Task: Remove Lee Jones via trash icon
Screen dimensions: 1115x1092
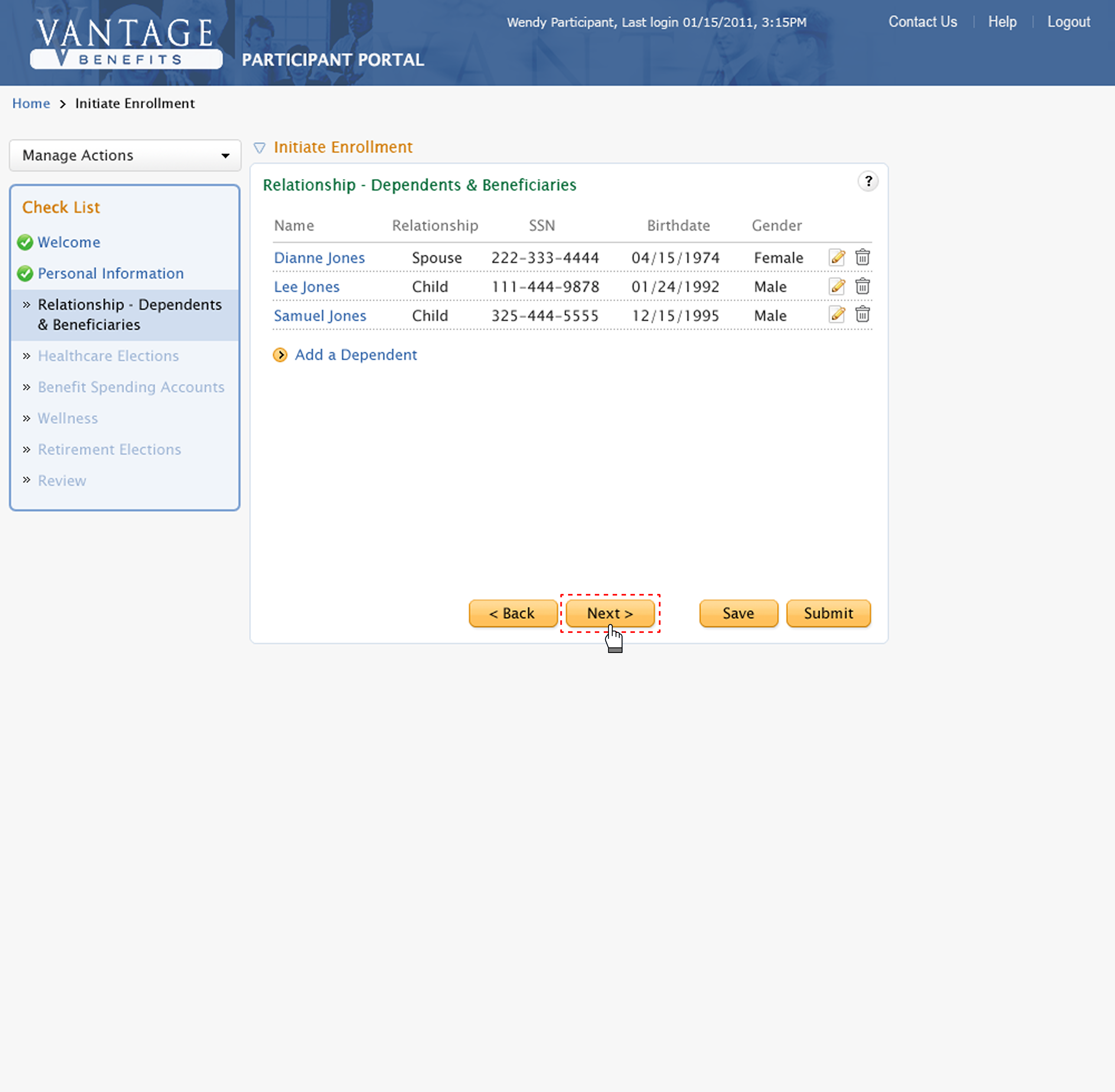Action: point(862,286)
